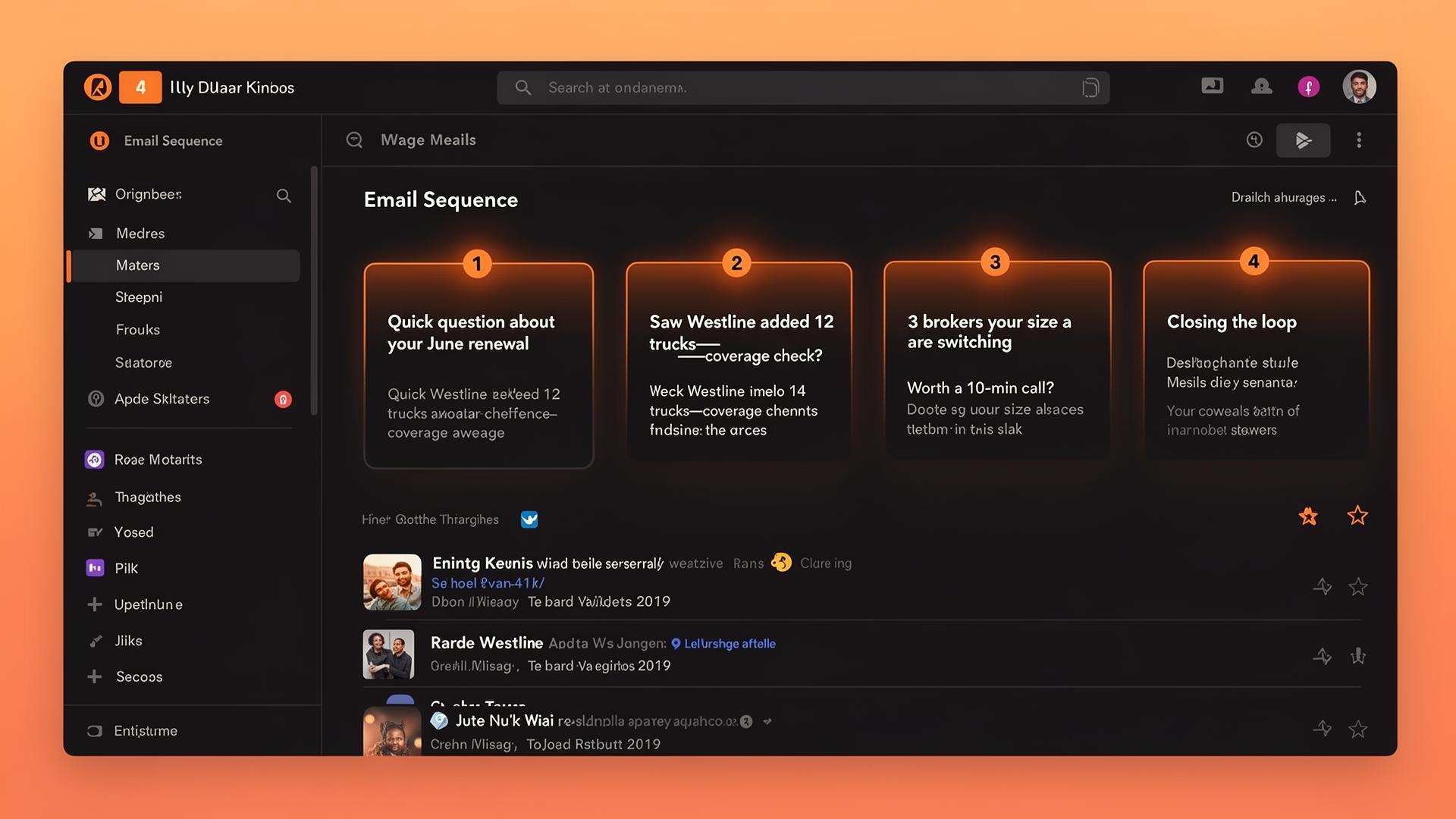Viewport: 1456px width, 819px height.
Task: Click the chat icon beside Wage Meails
Action: coord(354,140)
